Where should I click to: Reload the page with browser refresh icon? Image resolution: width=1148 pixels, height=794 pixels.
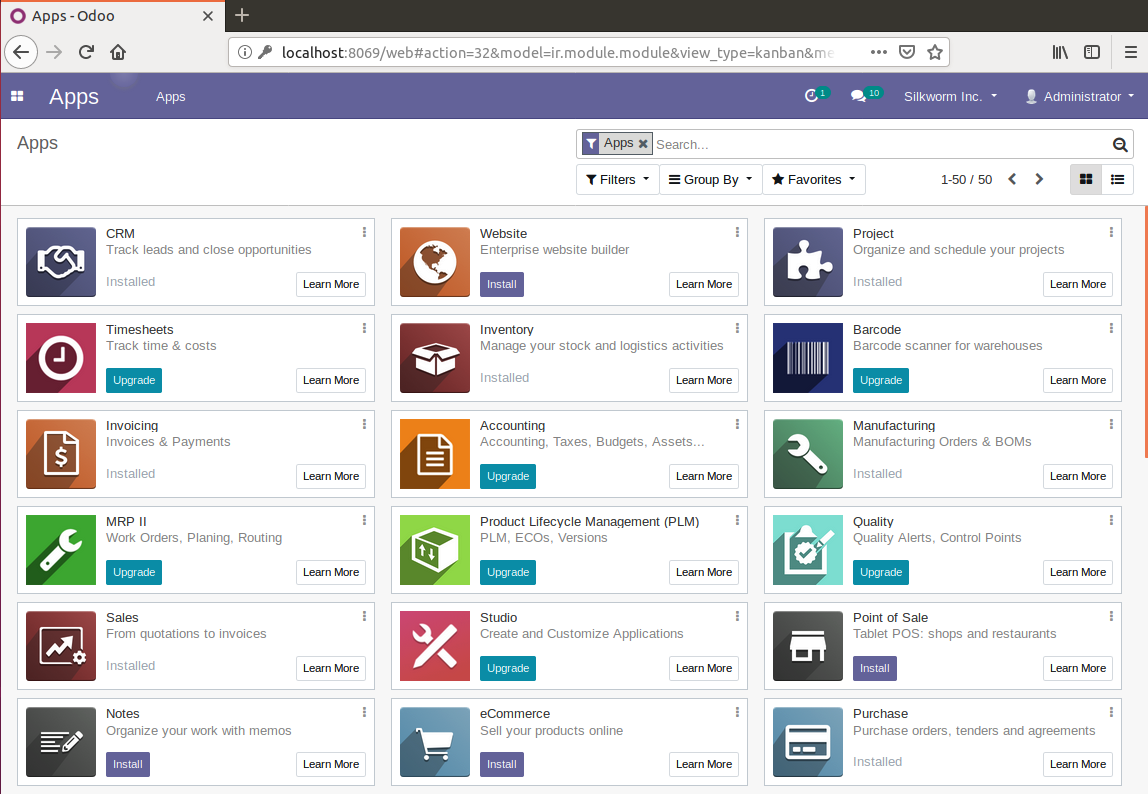86,52
